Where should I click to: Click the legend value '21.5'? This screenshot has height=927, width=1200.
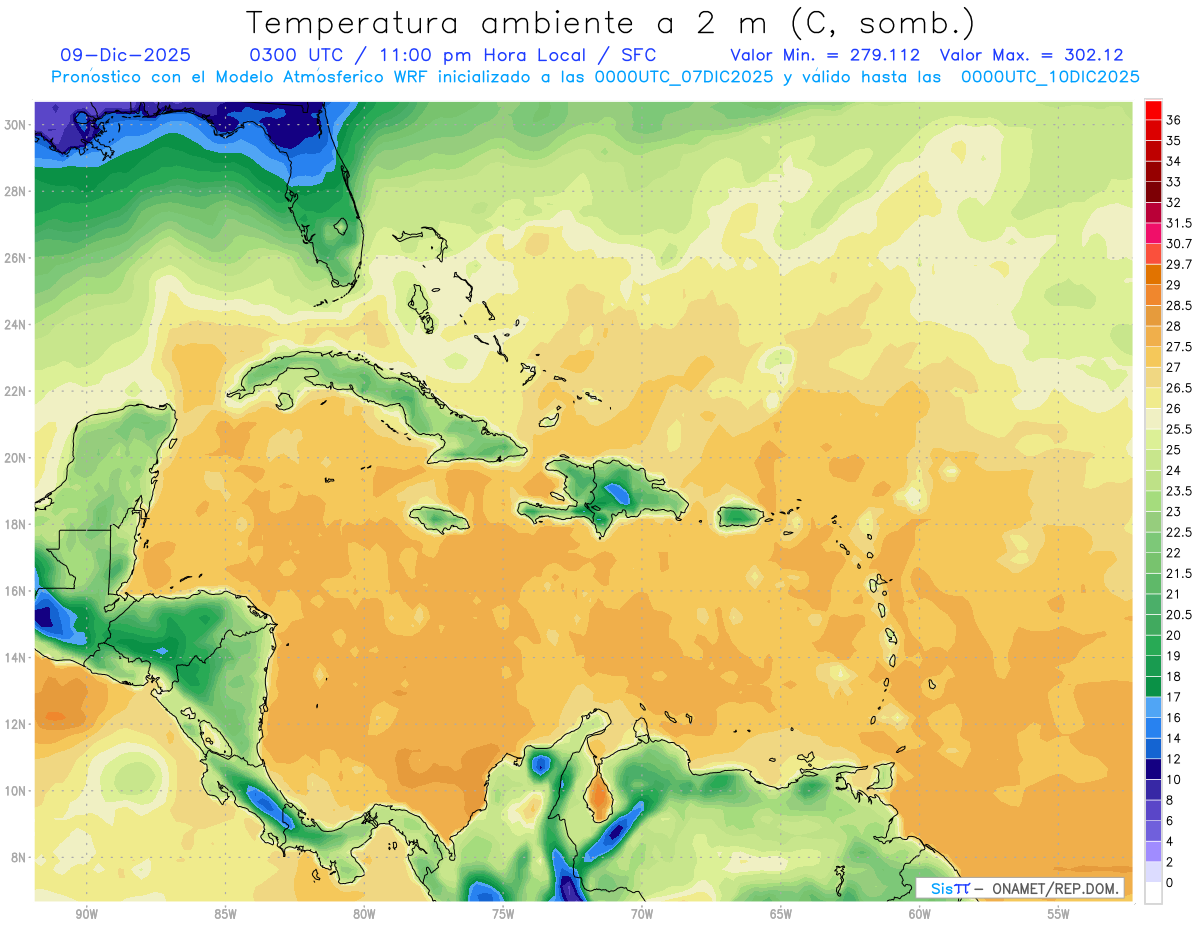click(1179, 573)
